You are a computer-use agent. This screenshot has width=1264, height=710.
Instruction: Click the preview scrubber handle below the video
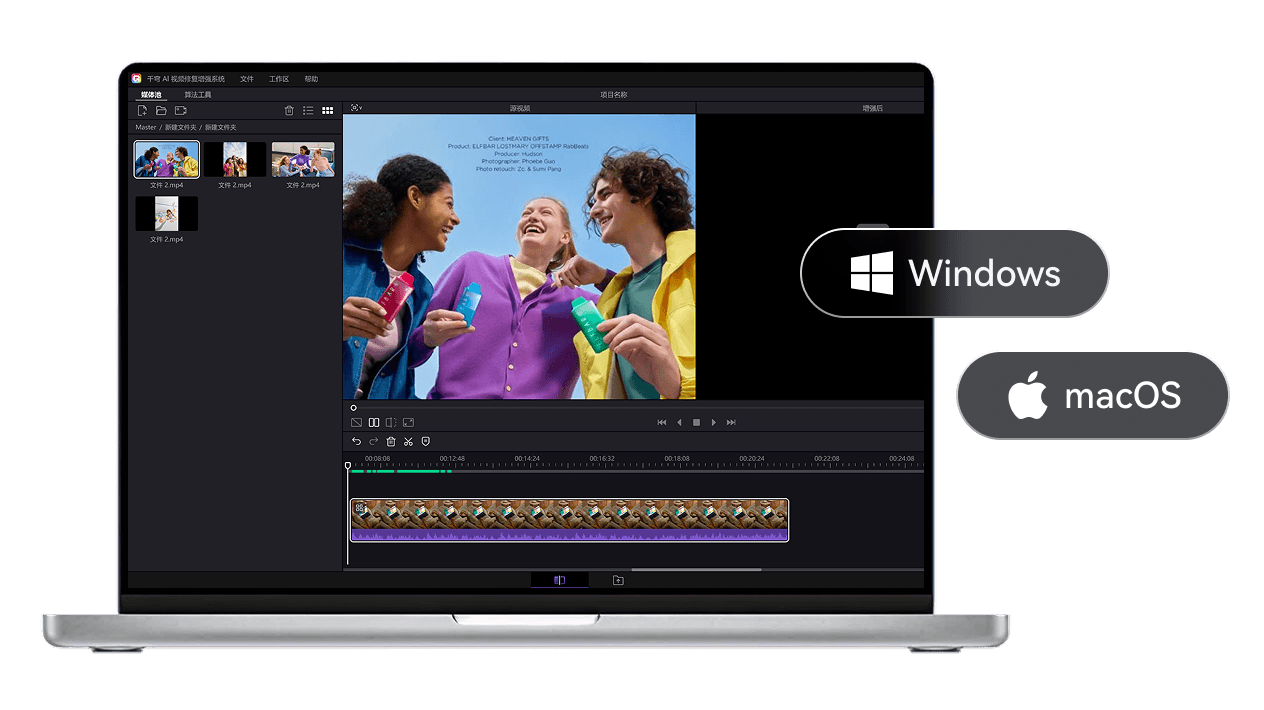(353, 408)
